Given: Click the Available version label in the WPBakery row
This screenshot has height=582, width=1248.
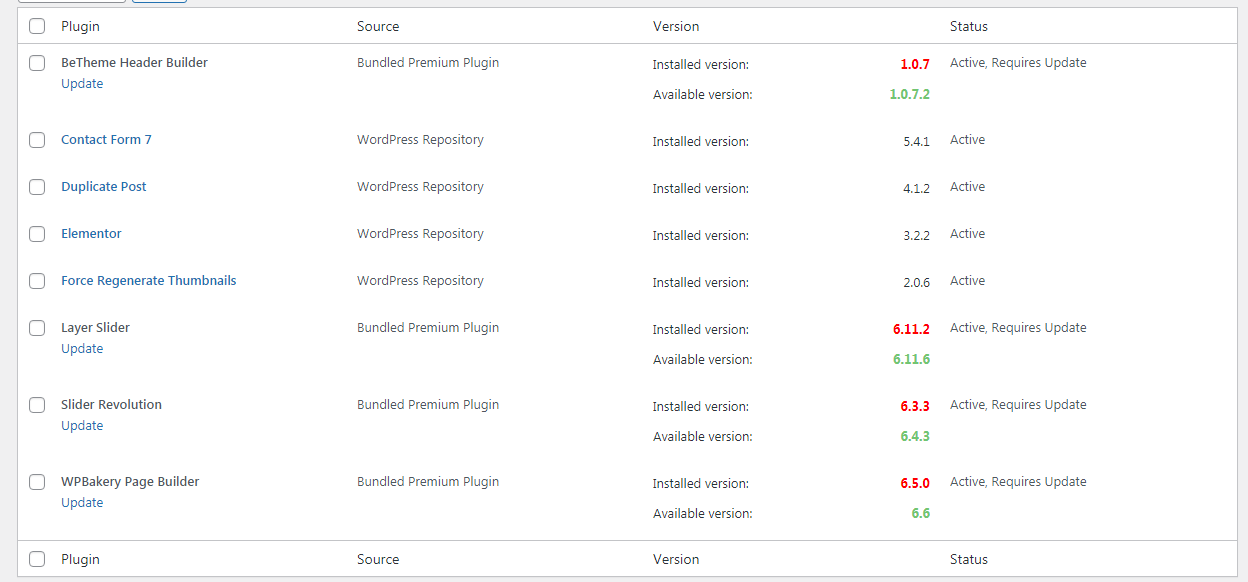Looking at the screenshot, I should click(703, 513).
